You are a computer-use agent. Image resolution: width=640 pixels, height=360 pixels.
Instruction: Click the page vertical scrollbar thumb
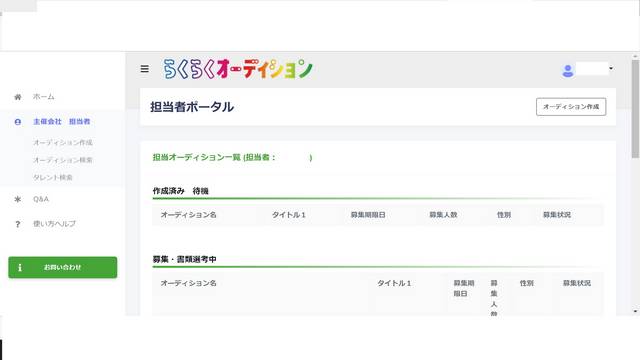point(635,109)
